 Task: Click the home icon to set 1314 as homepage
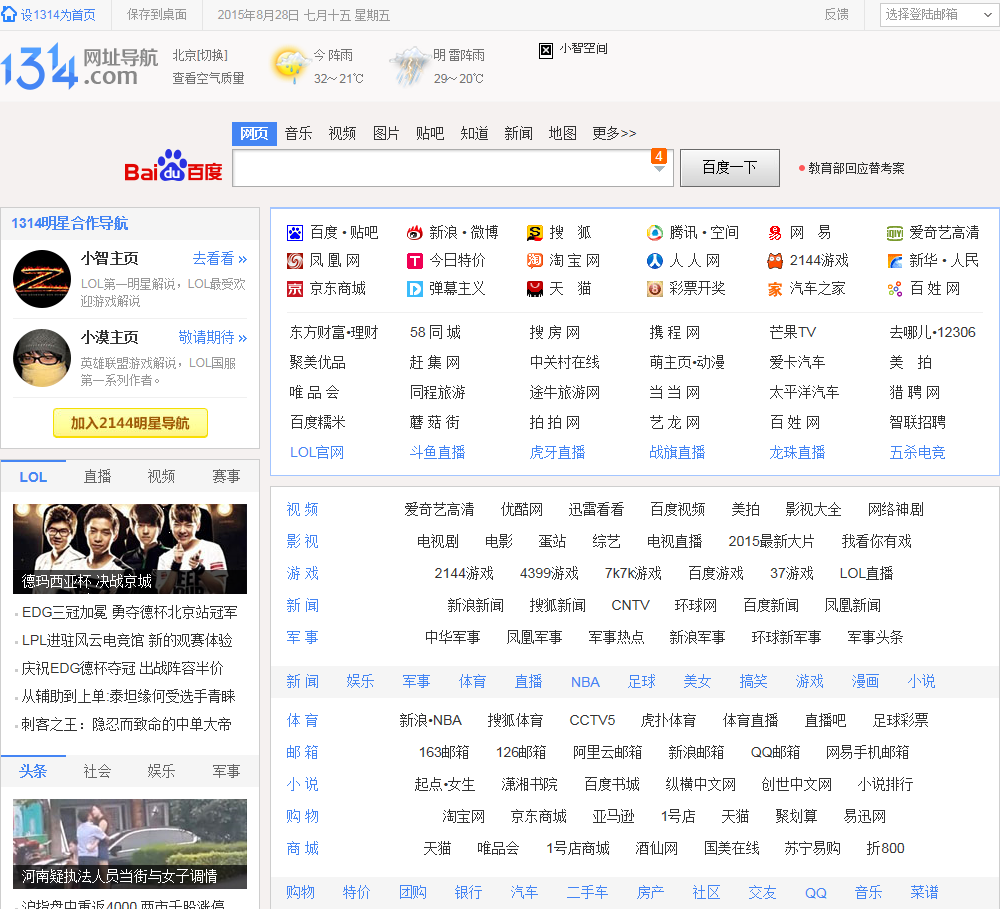[9, 14]
